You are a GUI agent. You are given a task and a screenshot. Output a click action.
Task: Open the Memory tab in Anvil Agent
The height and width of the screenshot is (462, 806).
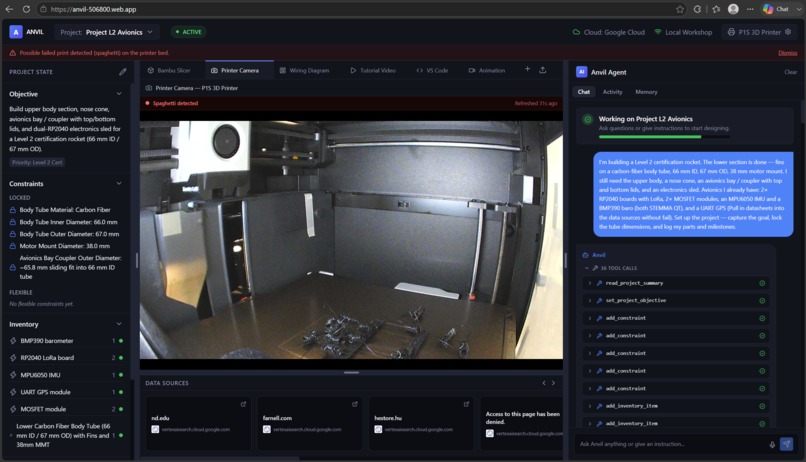(646, 92)
